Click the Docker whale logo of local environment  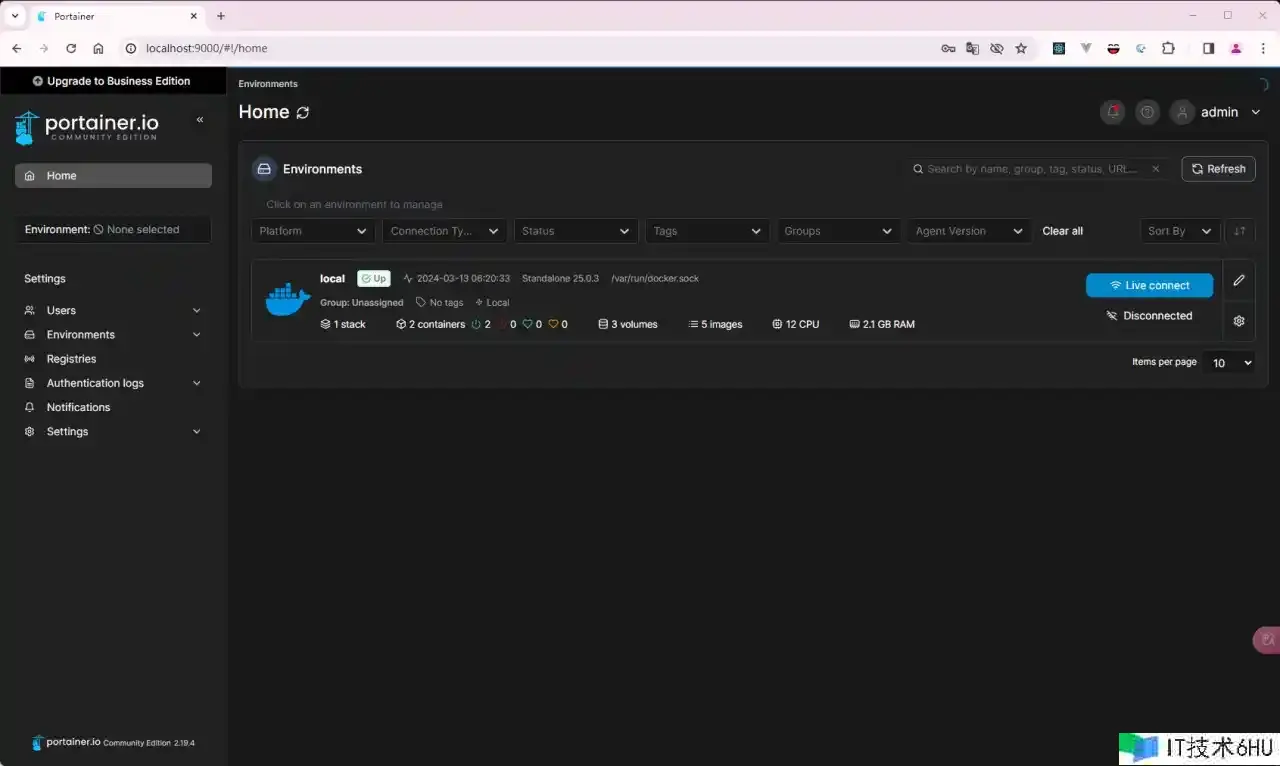point(288,299)
